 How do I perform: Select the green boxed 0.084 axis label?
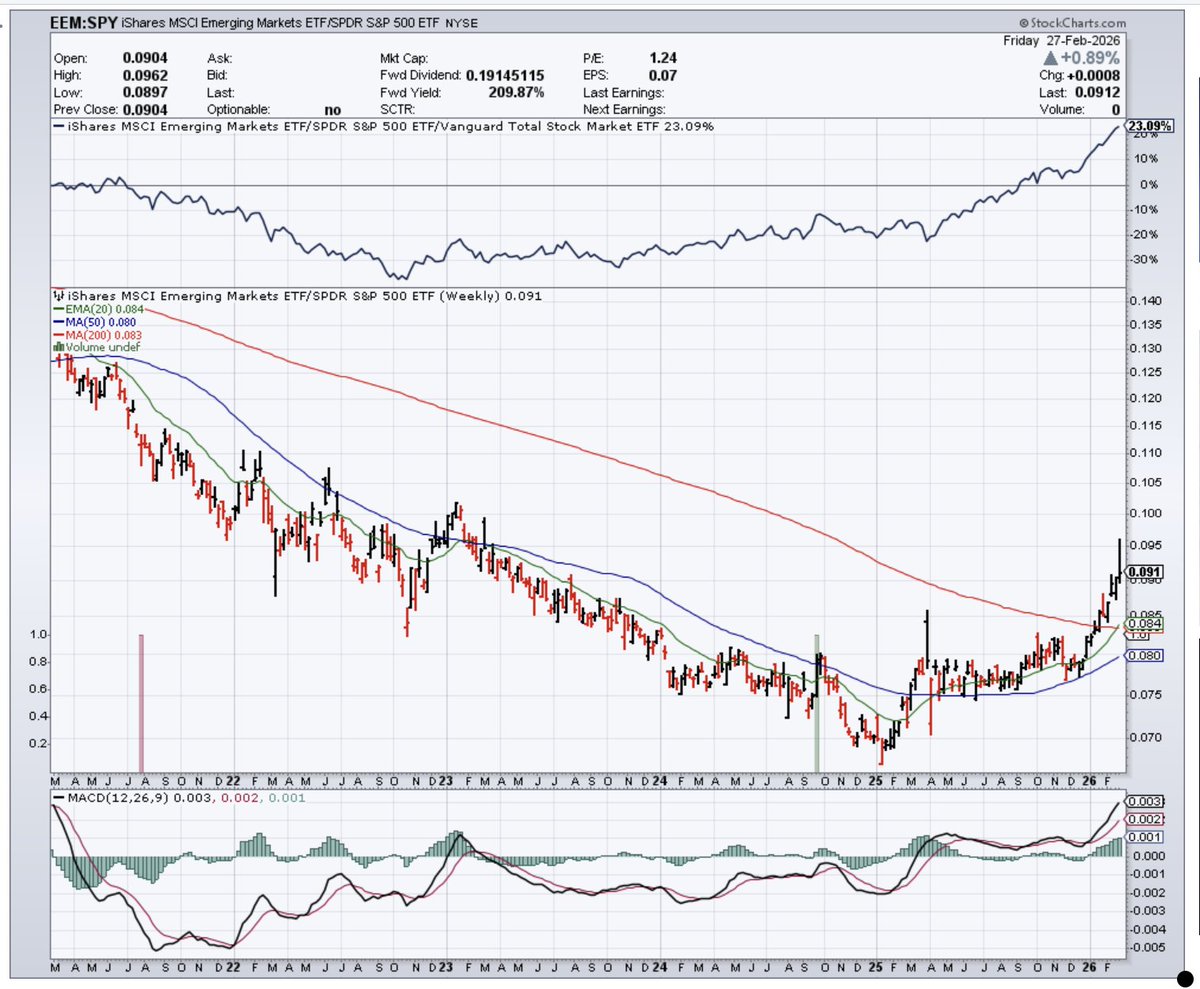(1146, 623)
